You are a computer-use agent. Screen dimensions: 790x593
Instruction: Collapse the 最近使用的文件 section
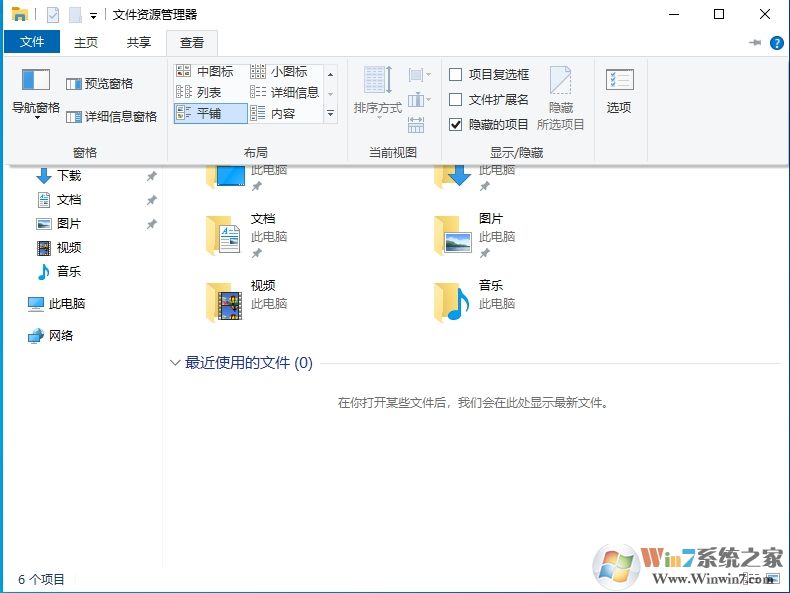point(175,363)
